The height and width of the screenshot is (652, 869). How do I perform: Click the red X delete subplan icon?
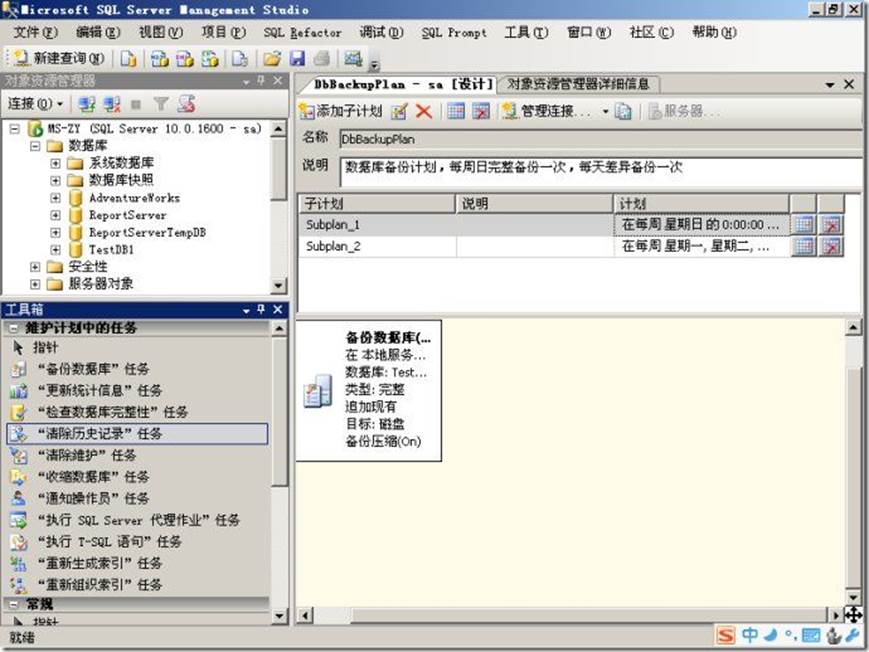click(x=422, y=112)
